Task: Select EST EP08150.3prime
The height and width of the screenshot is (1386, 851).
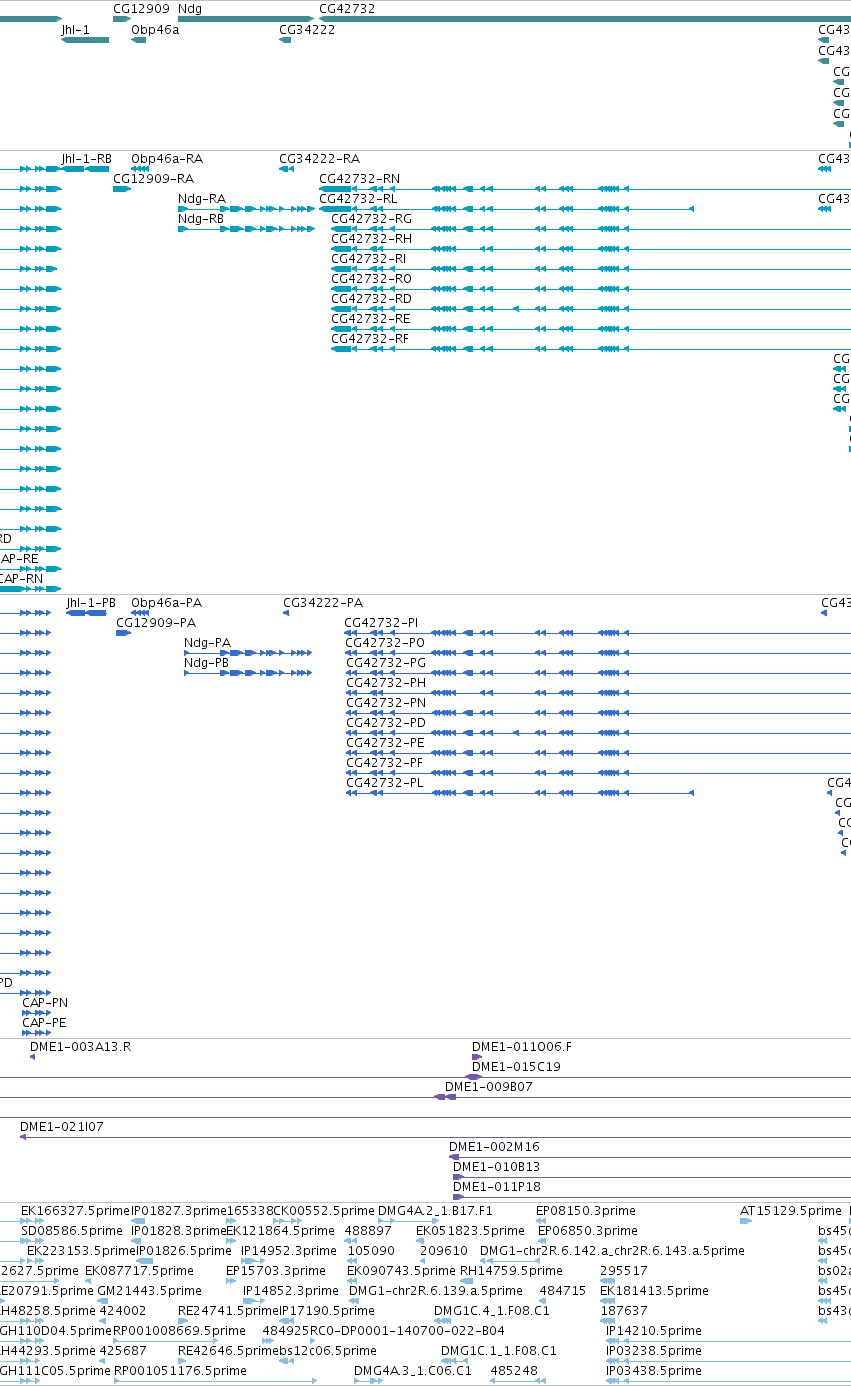Action: click(x=586, y=1210)
